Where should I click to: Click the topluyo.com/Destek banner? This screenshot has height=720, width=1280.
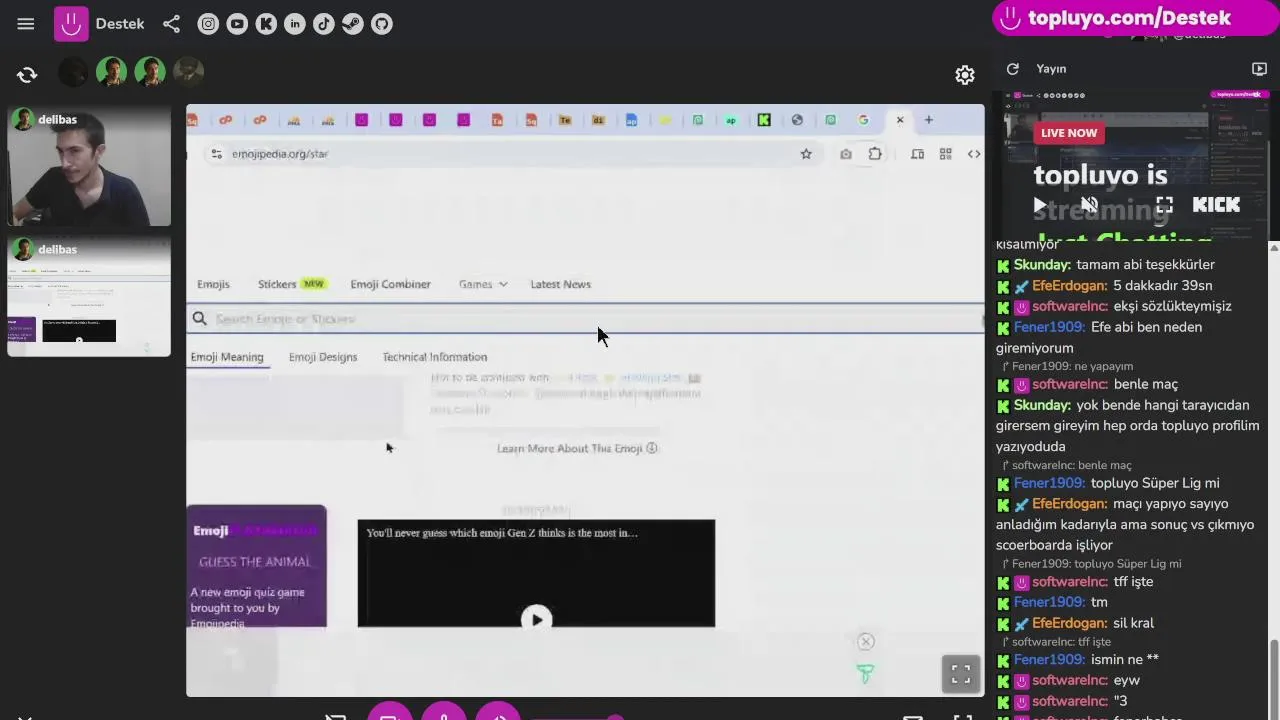1136,18
